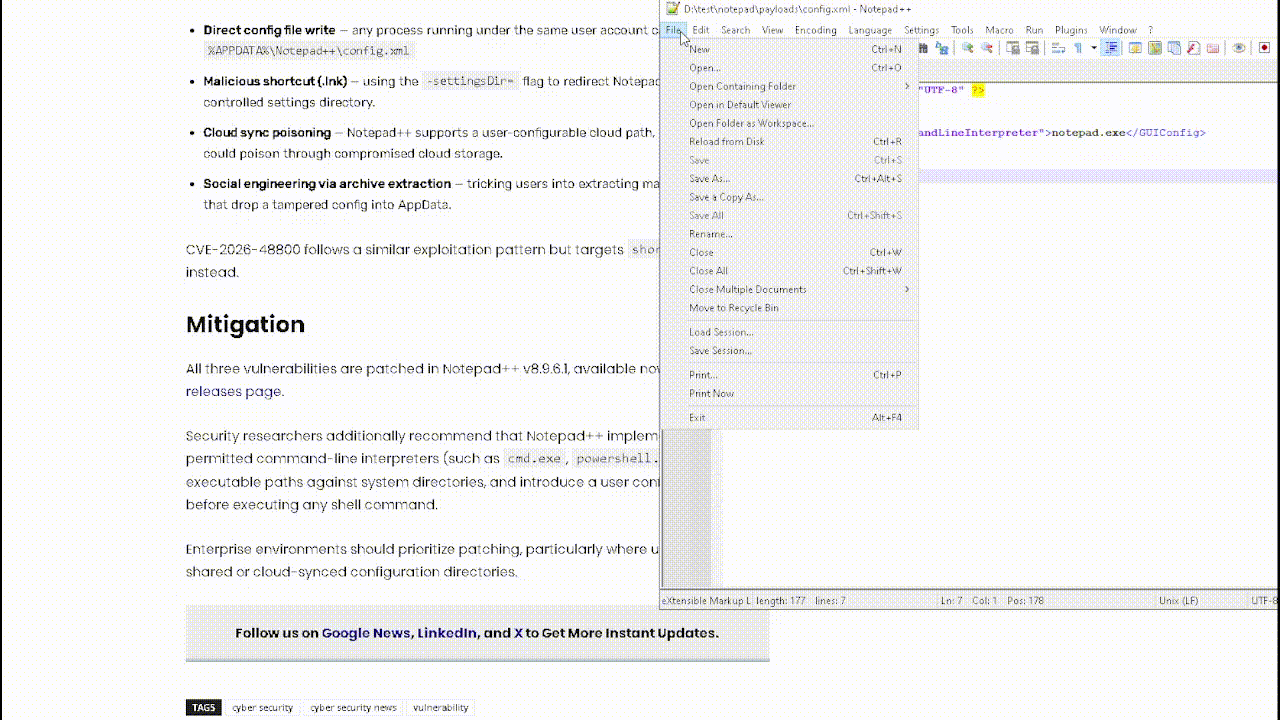Toggle the Monitoring eye icon
Viewport: 1280px width, 720px height.
coord(1239,48)
